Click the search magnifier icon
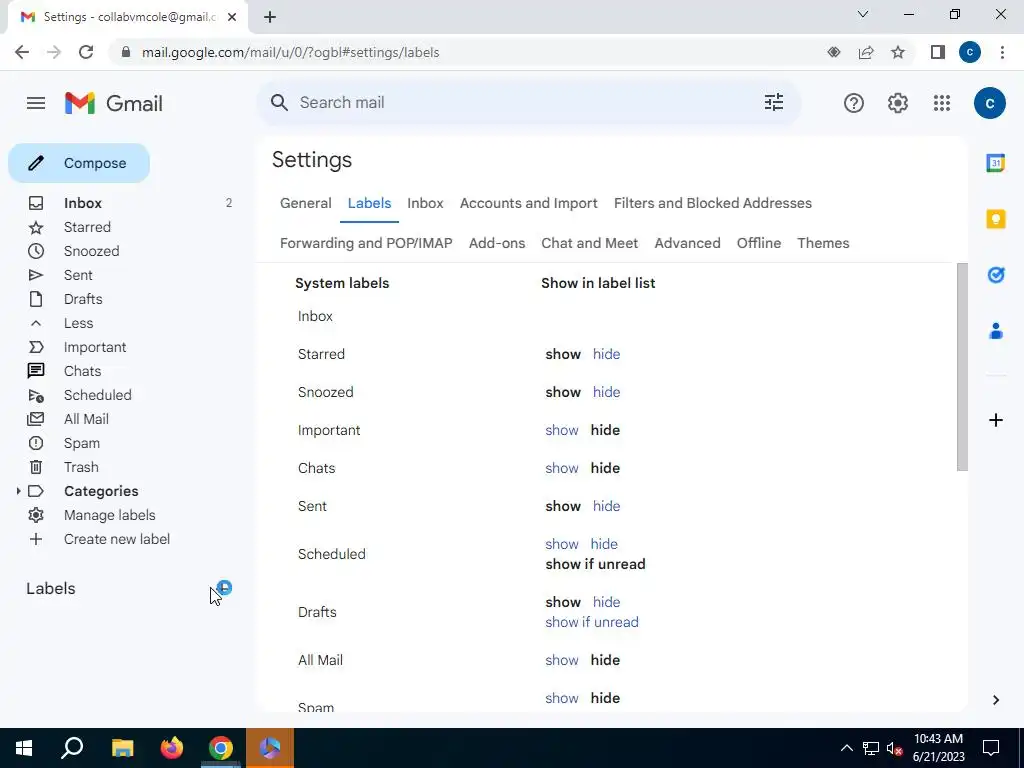The height and width of the screenshot is (768, 1024). 280,103
